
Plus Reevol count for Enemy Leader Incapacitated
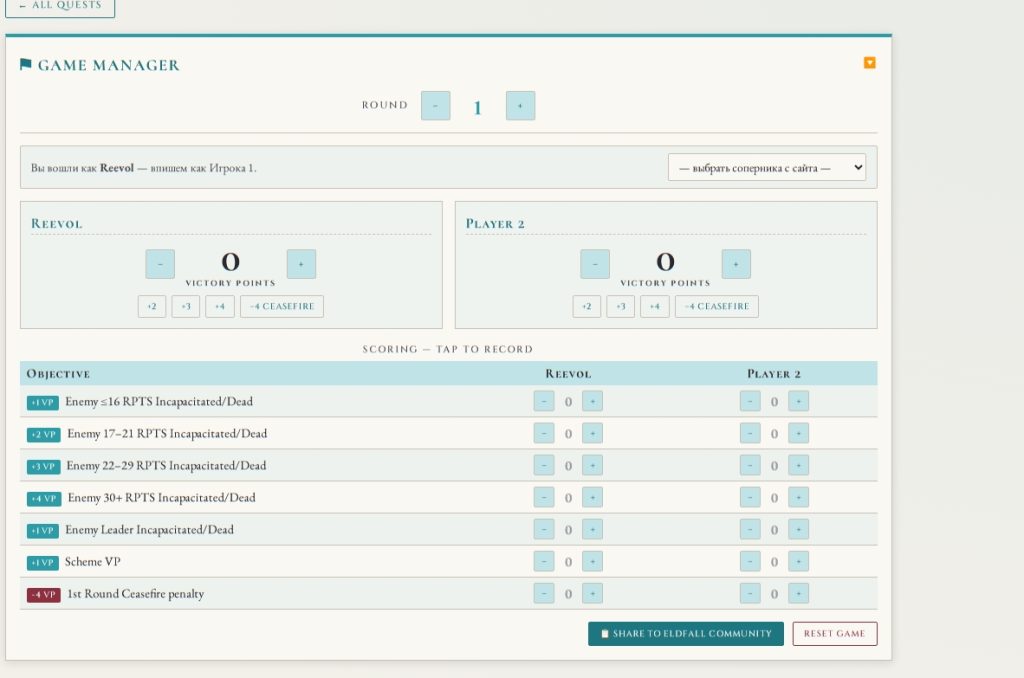pyautogui.click(x=592, y=529)
